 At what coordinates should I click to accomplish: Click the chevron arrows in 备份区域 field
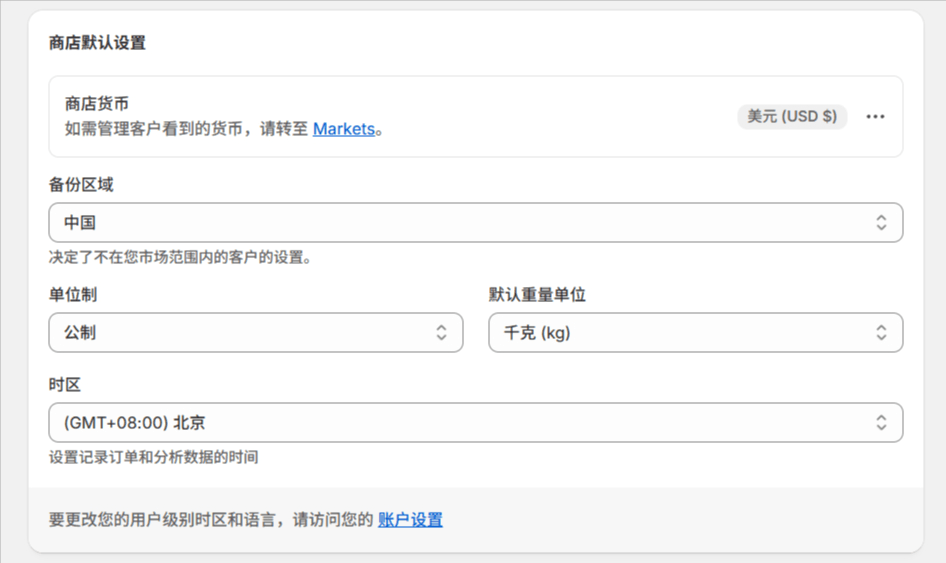coord(881,223)
